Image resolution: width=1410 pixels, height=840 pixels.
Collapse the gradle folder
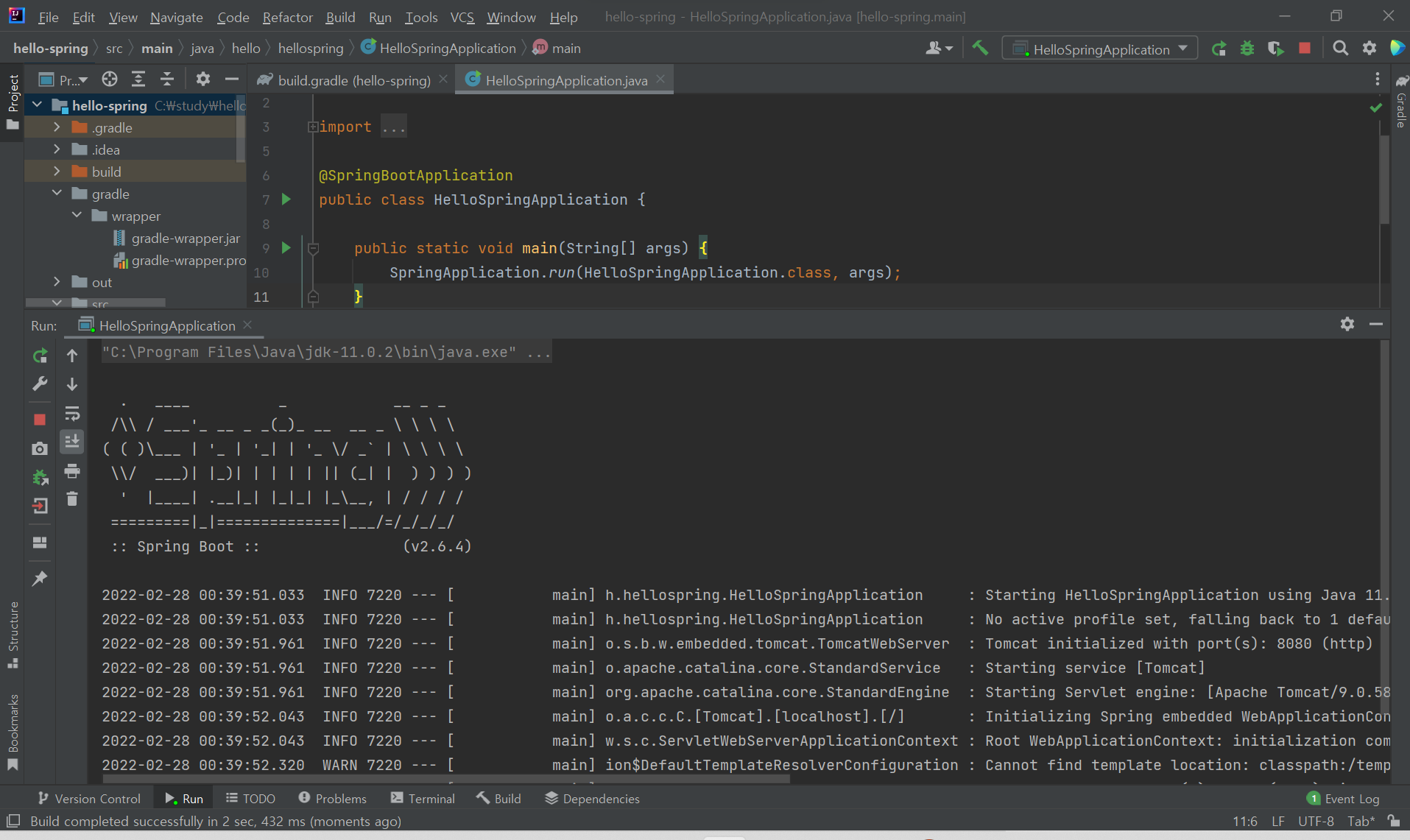[x=57, y=194]
